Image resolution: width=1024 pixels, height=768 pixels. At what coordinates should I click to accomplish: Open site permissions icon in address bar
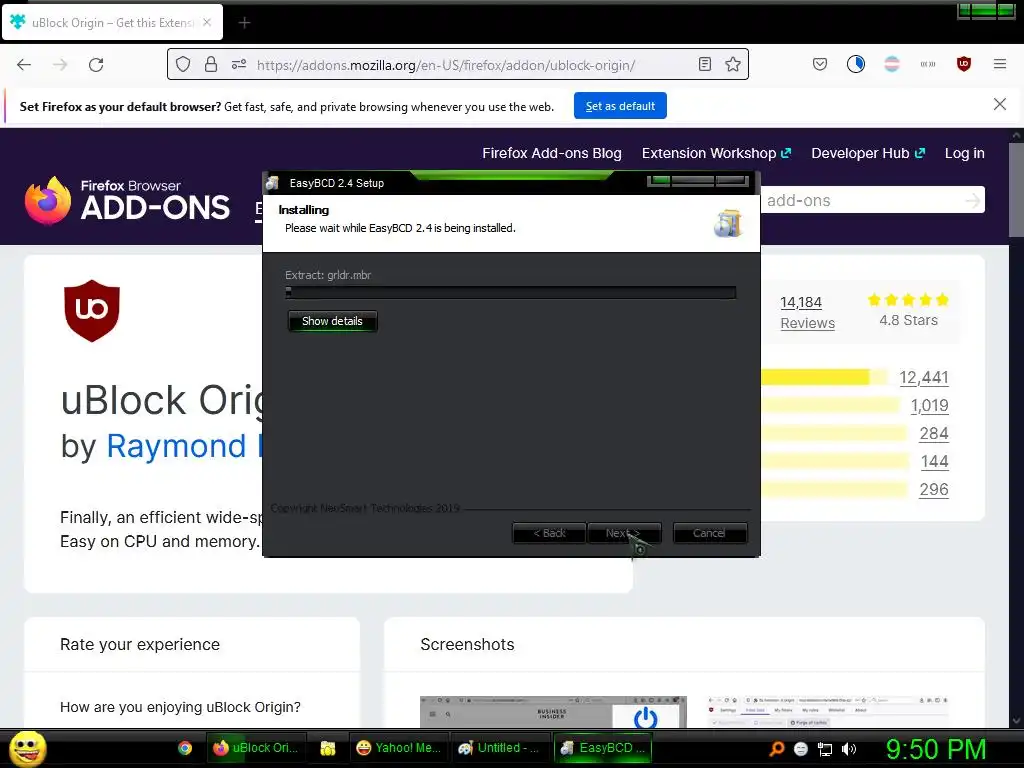tap(239, 64)
